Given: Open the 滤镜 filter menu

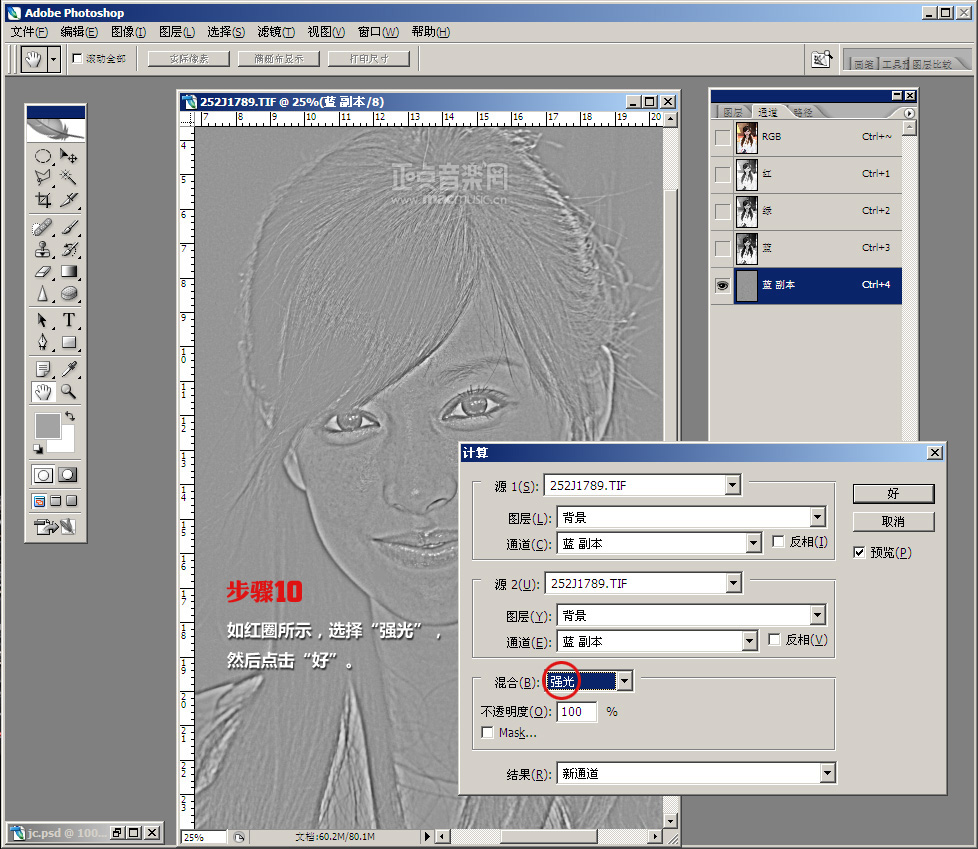Looking at the screenshot, I should point(276,32).
